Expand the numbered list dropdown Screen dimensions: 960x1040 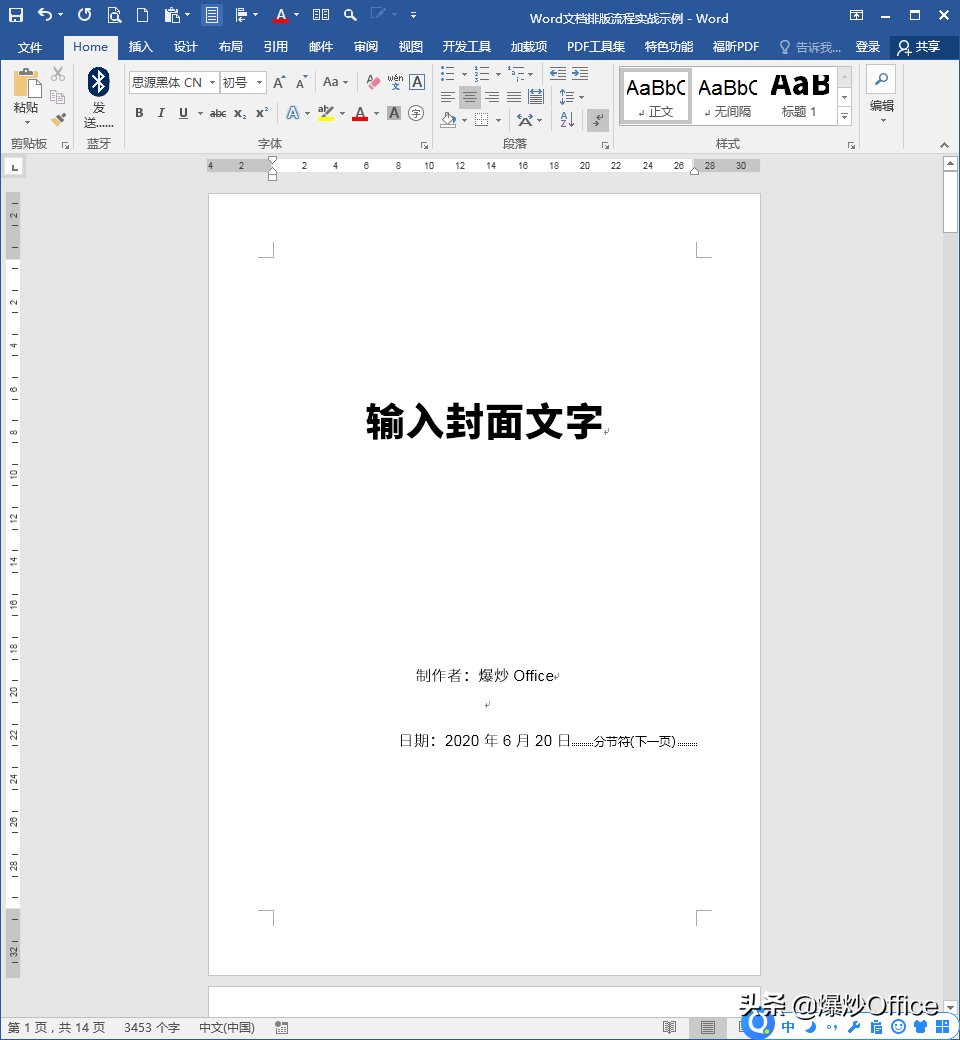498,74
